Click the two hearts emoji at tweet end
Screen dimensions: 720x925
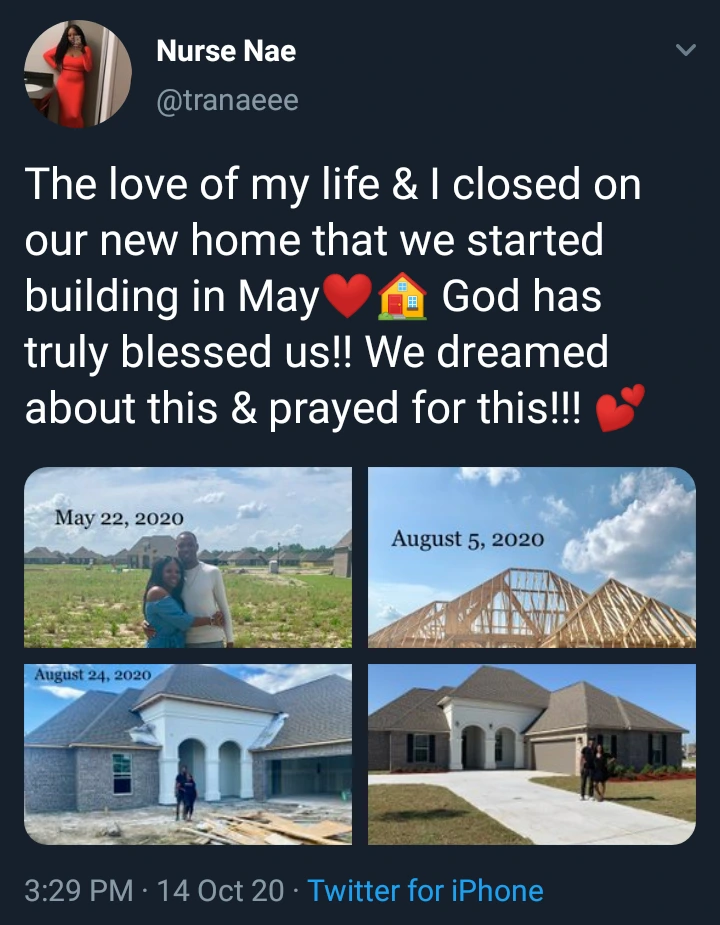(x=620, y=407)
